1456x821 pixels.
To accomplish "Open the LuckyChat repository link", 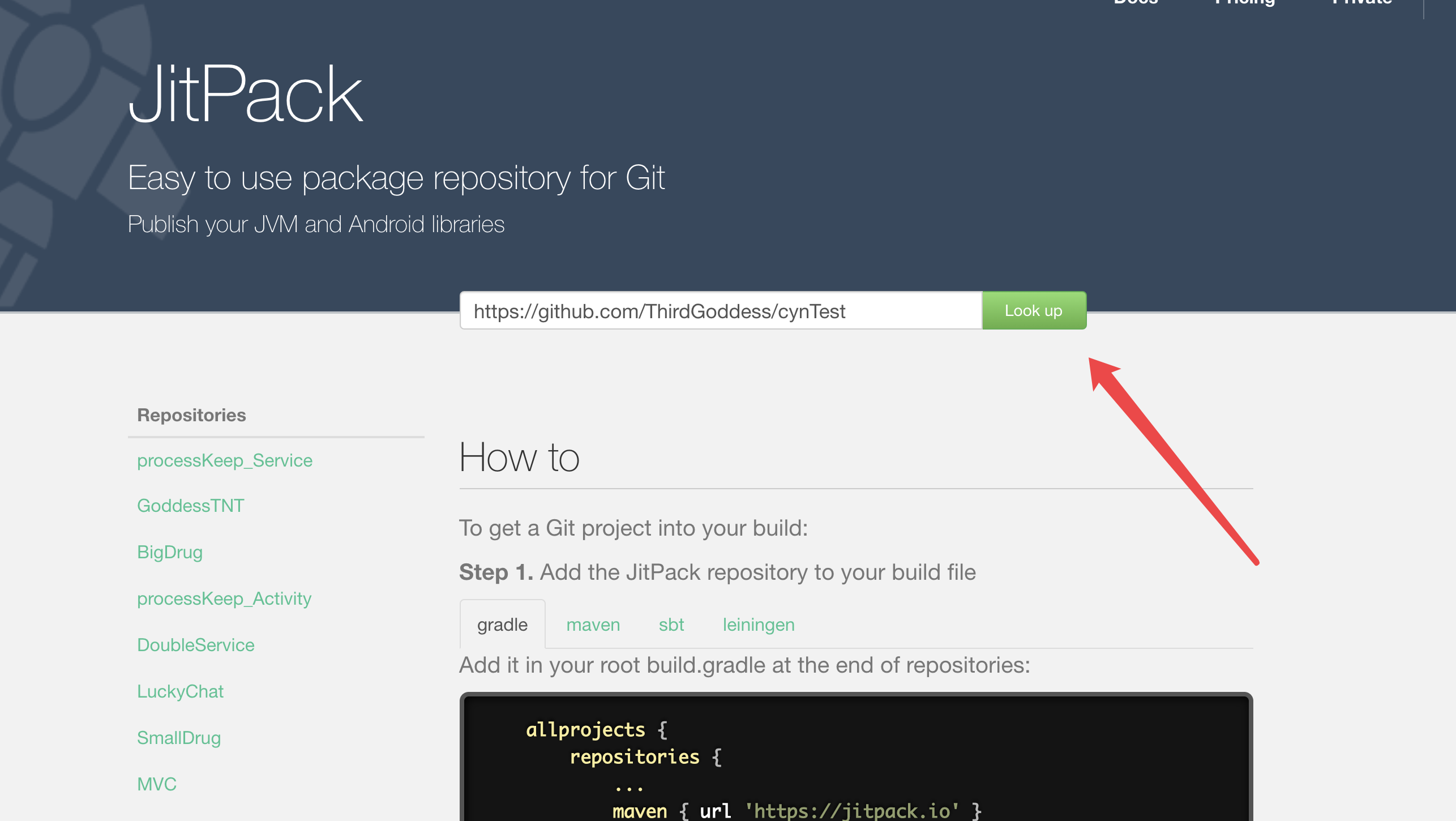I will pyautogui.click(x=180, y=691).
